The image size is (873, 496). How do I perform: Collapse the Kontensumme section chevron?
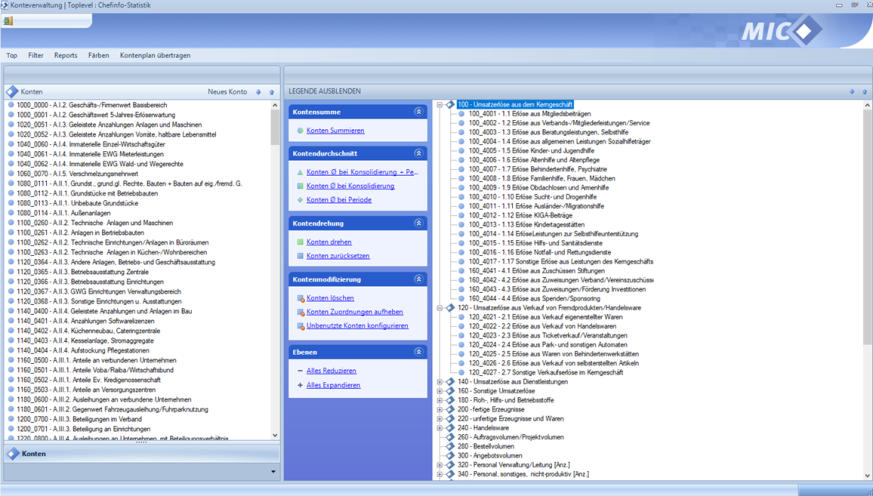[x=418, y=112]
